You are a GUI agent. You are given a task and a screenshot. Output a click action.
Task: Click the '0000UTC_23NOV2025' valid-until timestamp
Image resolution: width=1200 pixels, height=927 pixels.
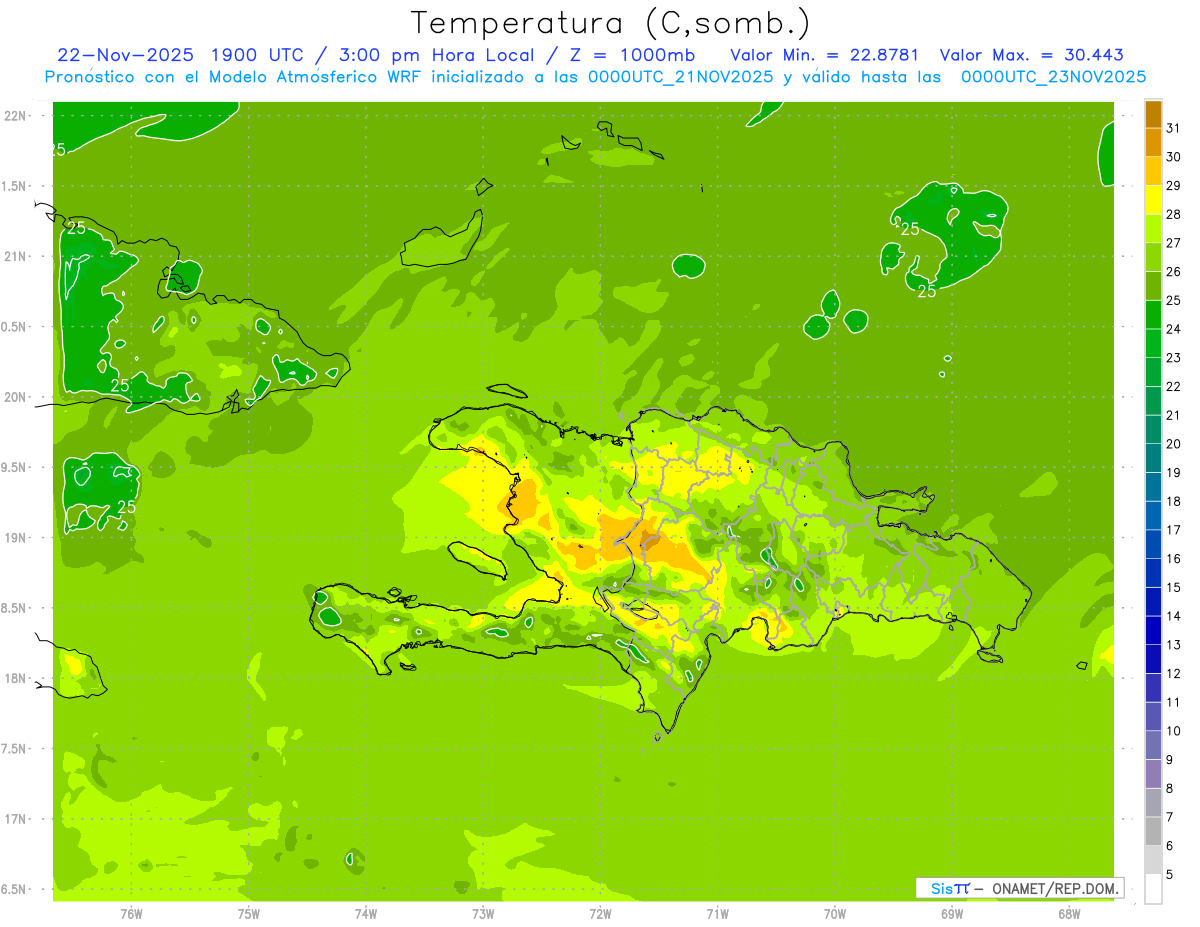1053,77
